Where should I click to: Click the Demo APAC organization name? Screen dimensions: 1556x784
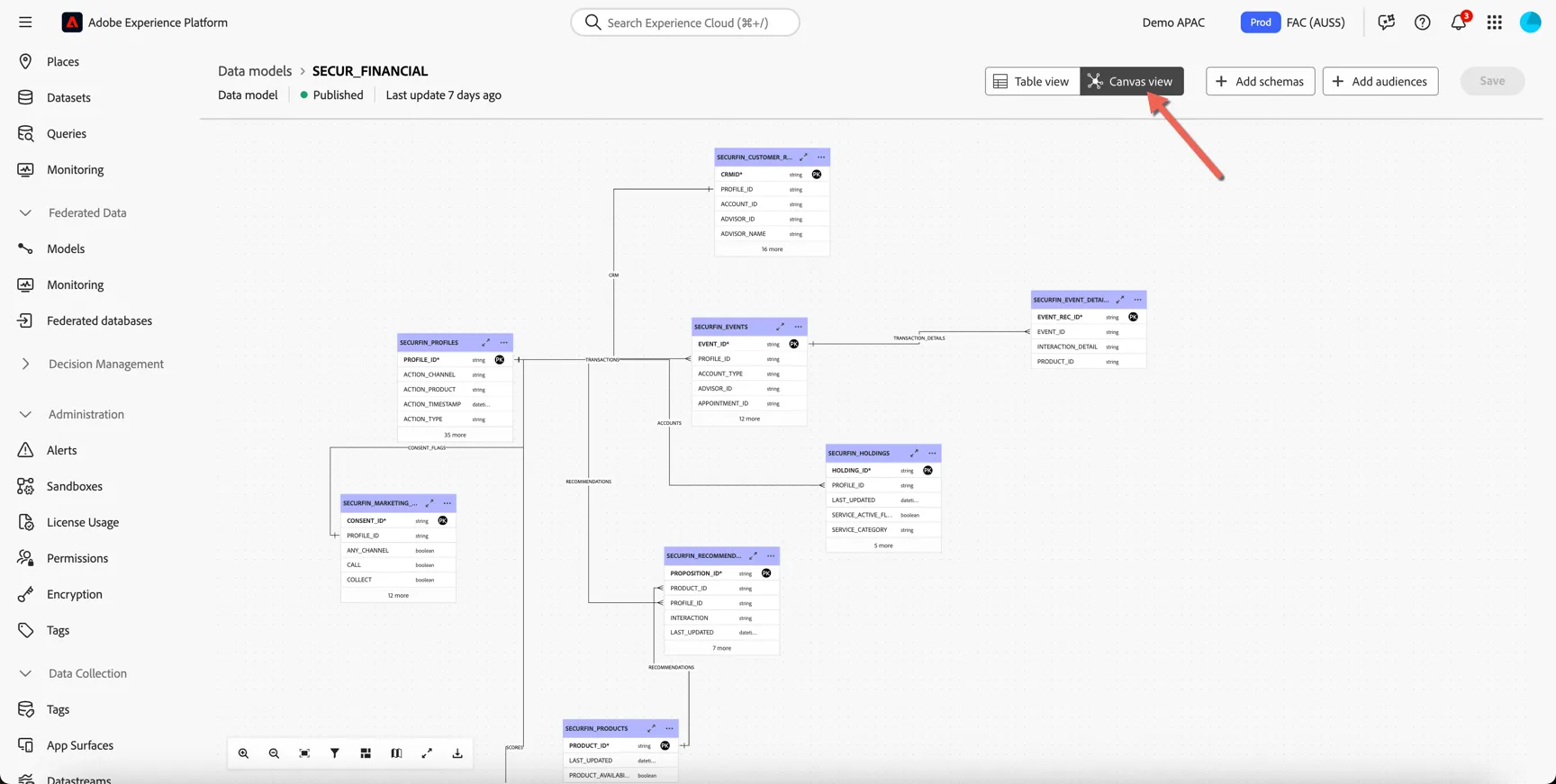1173,23
